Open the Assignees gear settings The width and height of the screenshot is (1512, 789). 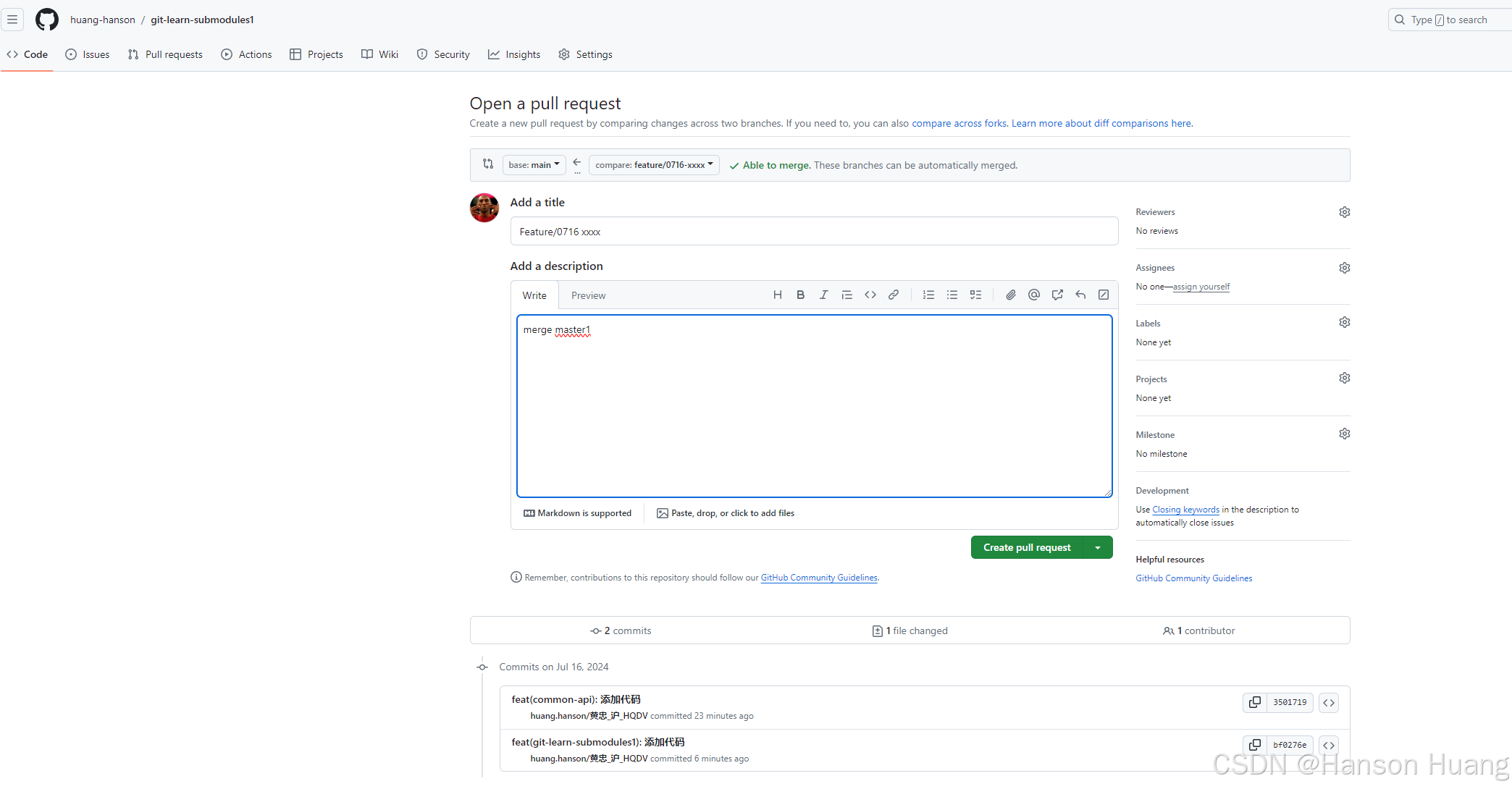pyautogui.click(x=1345, y=268)
